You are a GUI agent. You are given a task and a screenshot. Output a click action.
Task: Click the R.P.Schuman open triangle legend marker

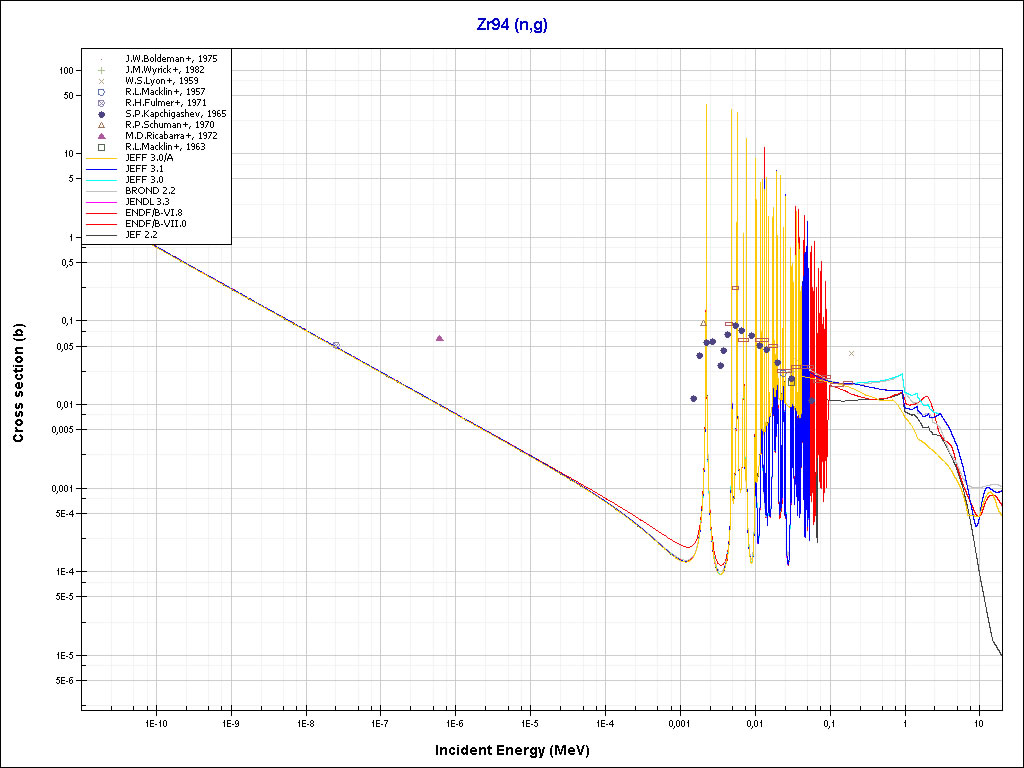(102, 125)
